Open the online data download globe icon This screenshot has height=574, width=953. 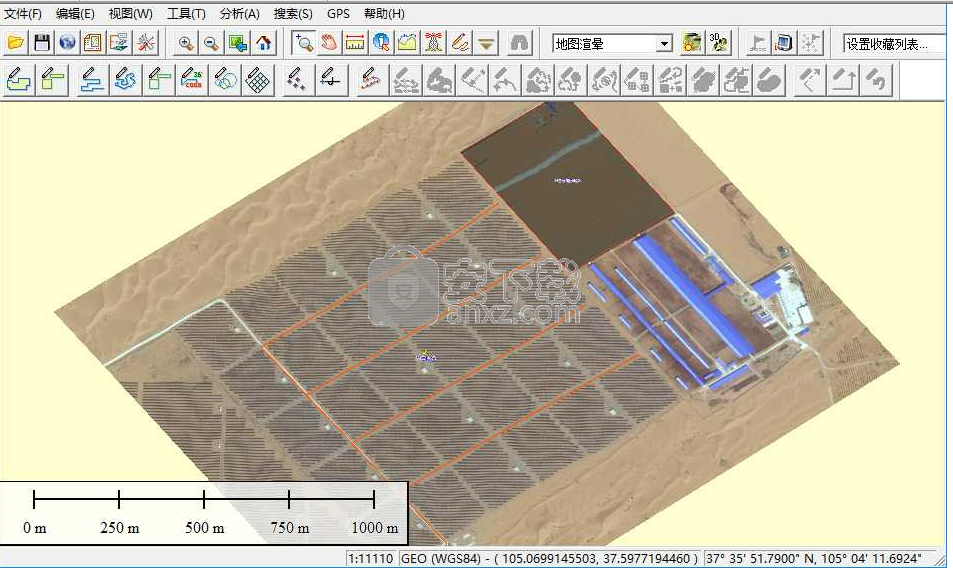click(x=67, y=43)
